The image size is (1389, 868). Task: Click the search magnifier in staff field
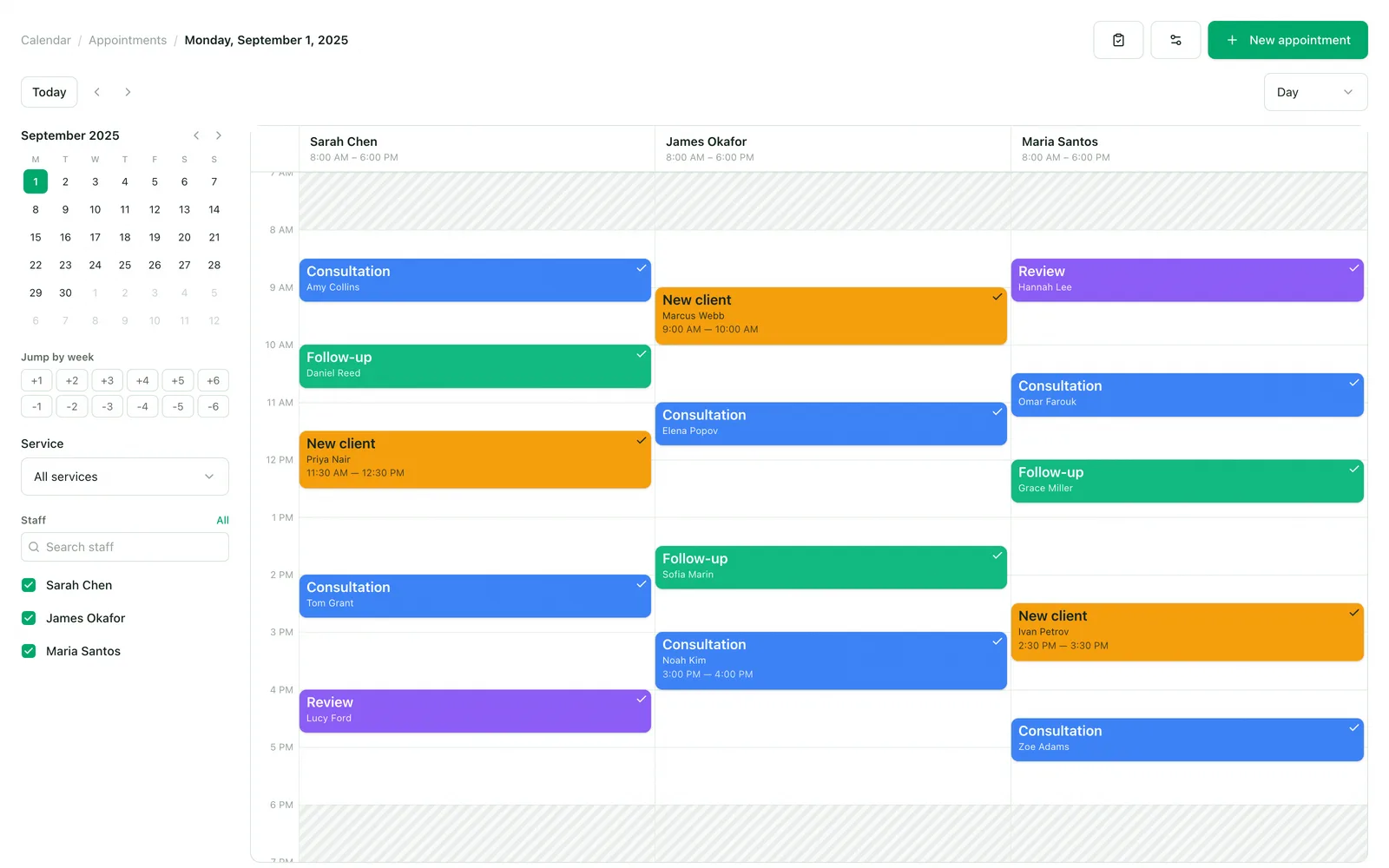pos(34,547)
